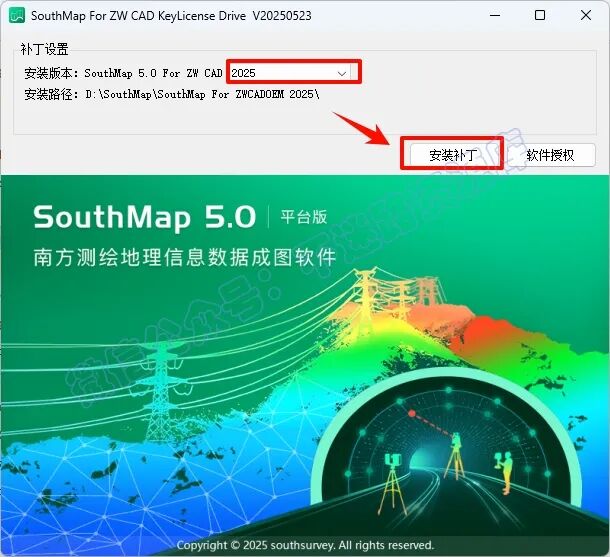
Task: Maximize the KeyLicense Drive window
Action: [x=540, y=16]
